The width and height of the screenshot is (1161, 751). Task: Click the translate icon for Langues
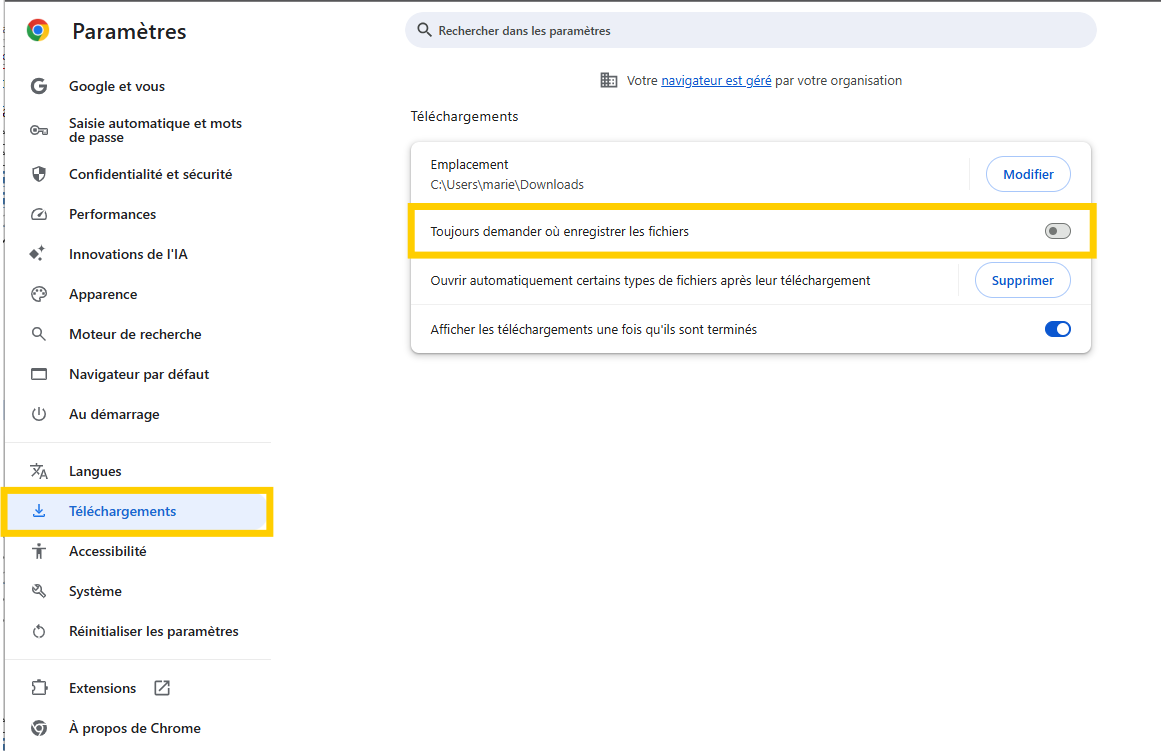39,471
